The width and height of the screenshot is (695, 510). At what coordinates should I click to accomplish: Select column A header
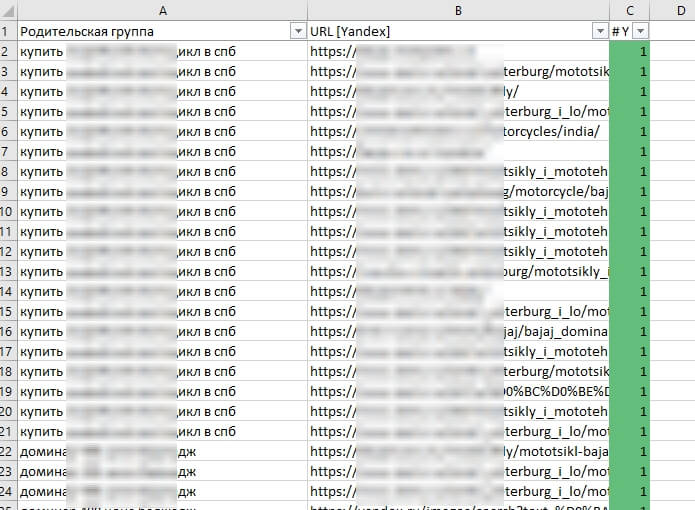pos(163,10)
